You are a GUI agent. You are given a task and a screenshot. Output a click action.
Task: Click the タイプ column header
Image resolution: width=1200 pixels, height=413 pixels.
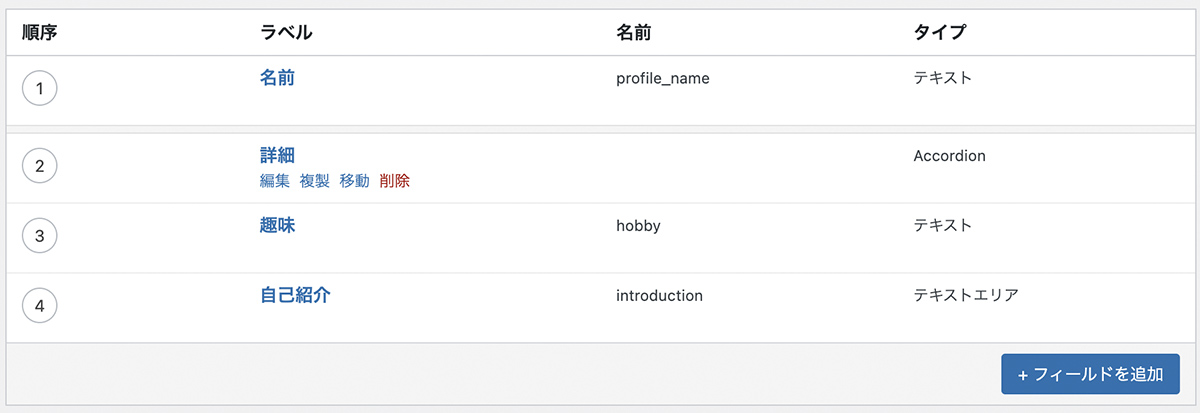click(940, 32)
